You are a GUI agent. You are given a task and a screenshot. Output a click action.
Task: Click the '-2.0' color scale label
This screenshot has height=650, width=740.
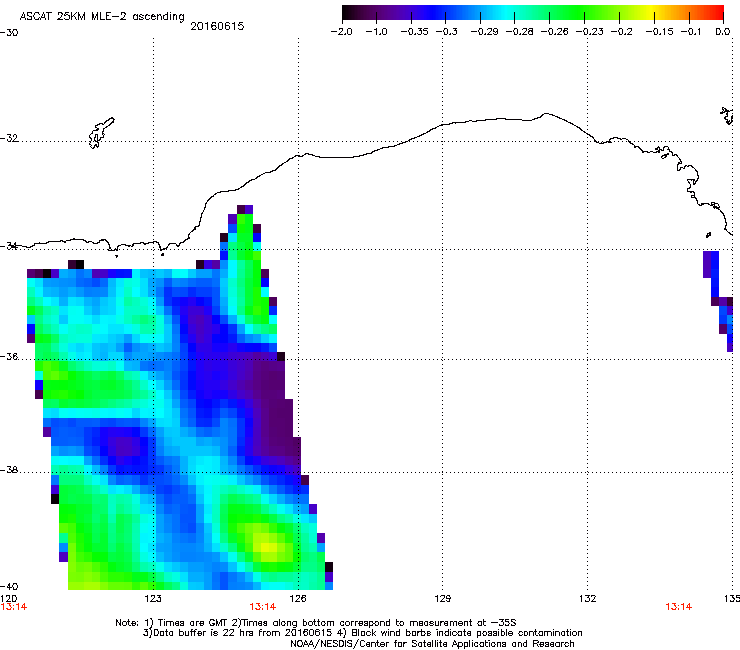point(341,32)
